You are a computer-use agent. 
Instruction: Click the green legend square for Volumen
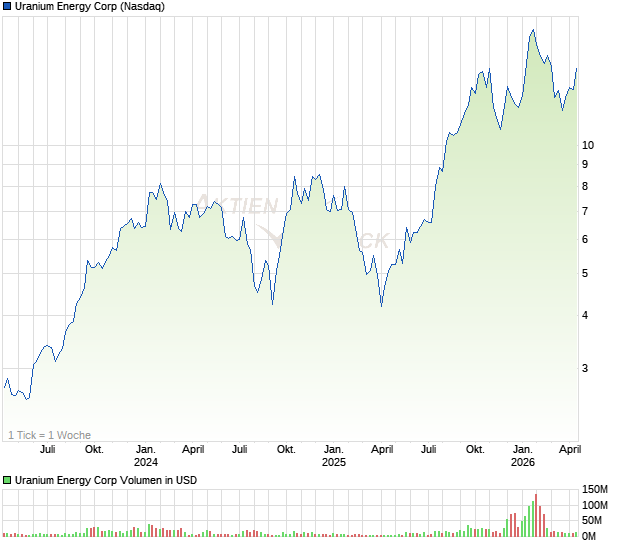tap(7, 480)
